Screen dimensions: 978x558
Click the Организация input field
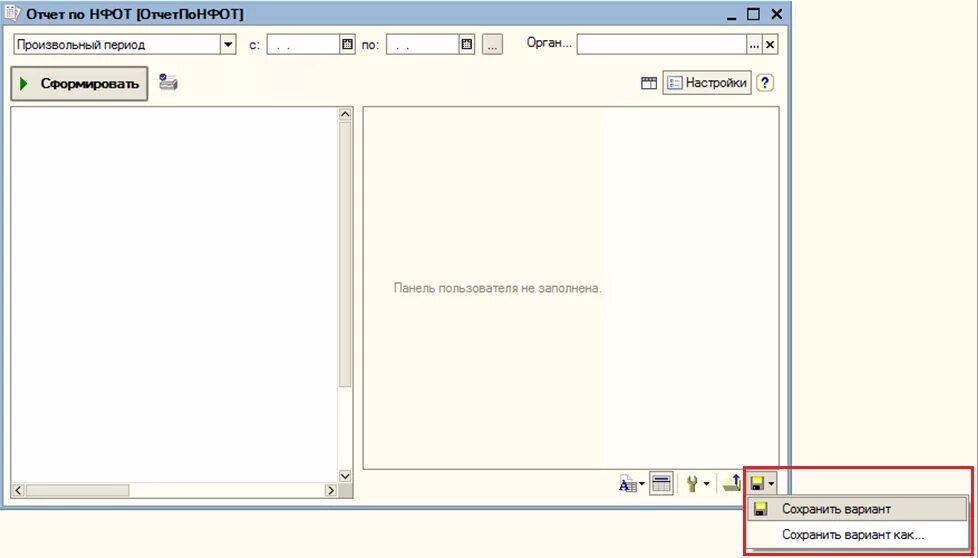coord(662,45)
